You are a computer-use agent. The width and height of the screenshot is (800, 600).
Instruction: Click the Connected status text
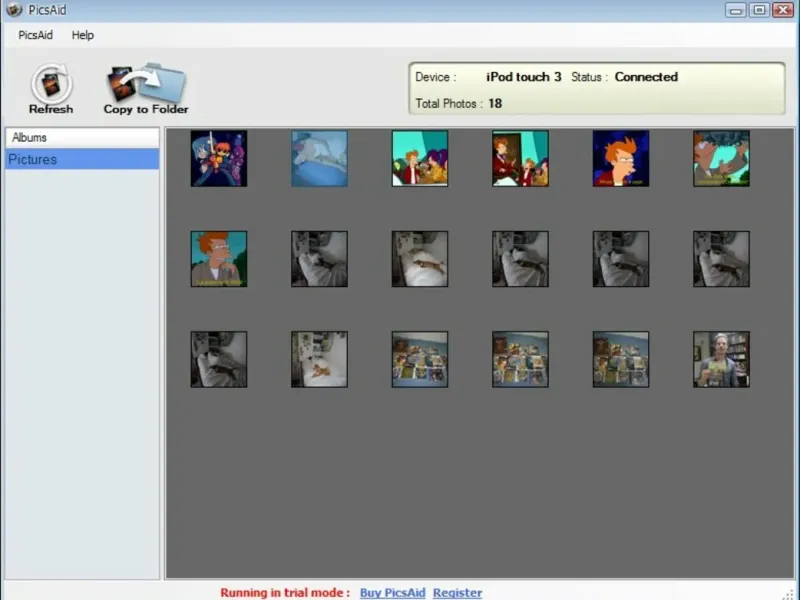pyautogui.click(x=646, y=77)
